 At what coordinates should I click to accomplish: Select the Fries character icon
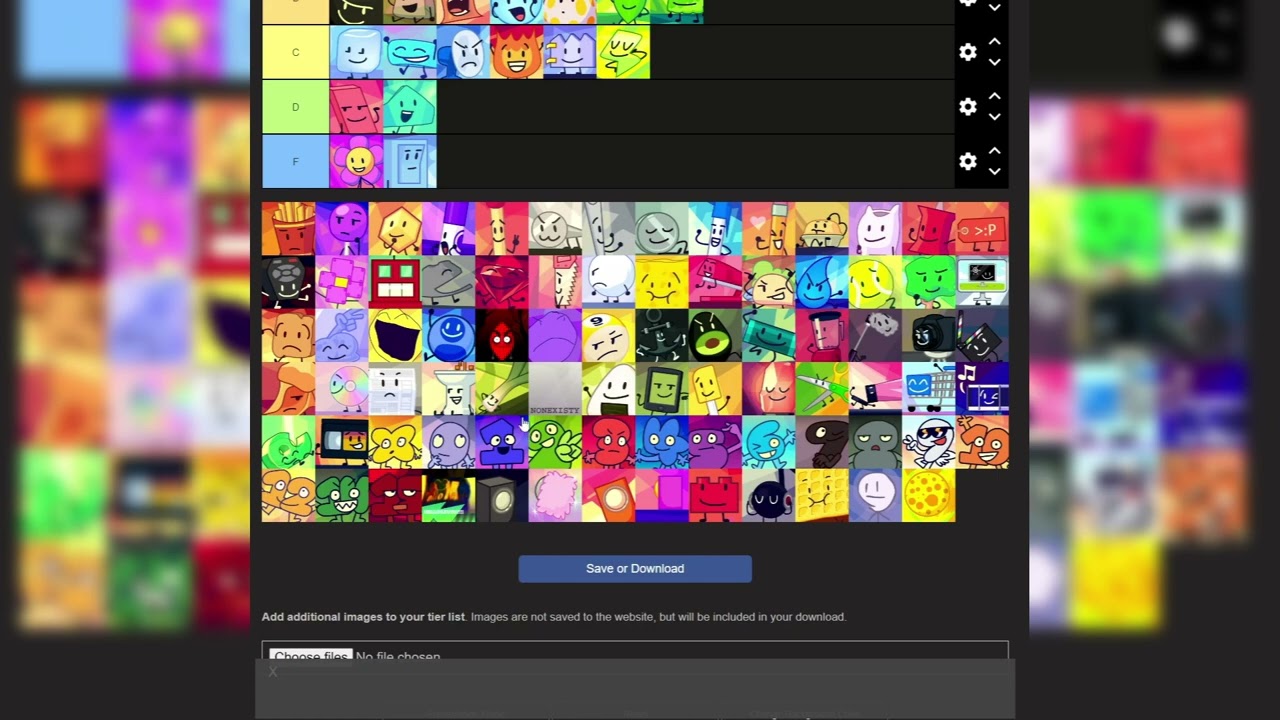click(x=288, y=229)
